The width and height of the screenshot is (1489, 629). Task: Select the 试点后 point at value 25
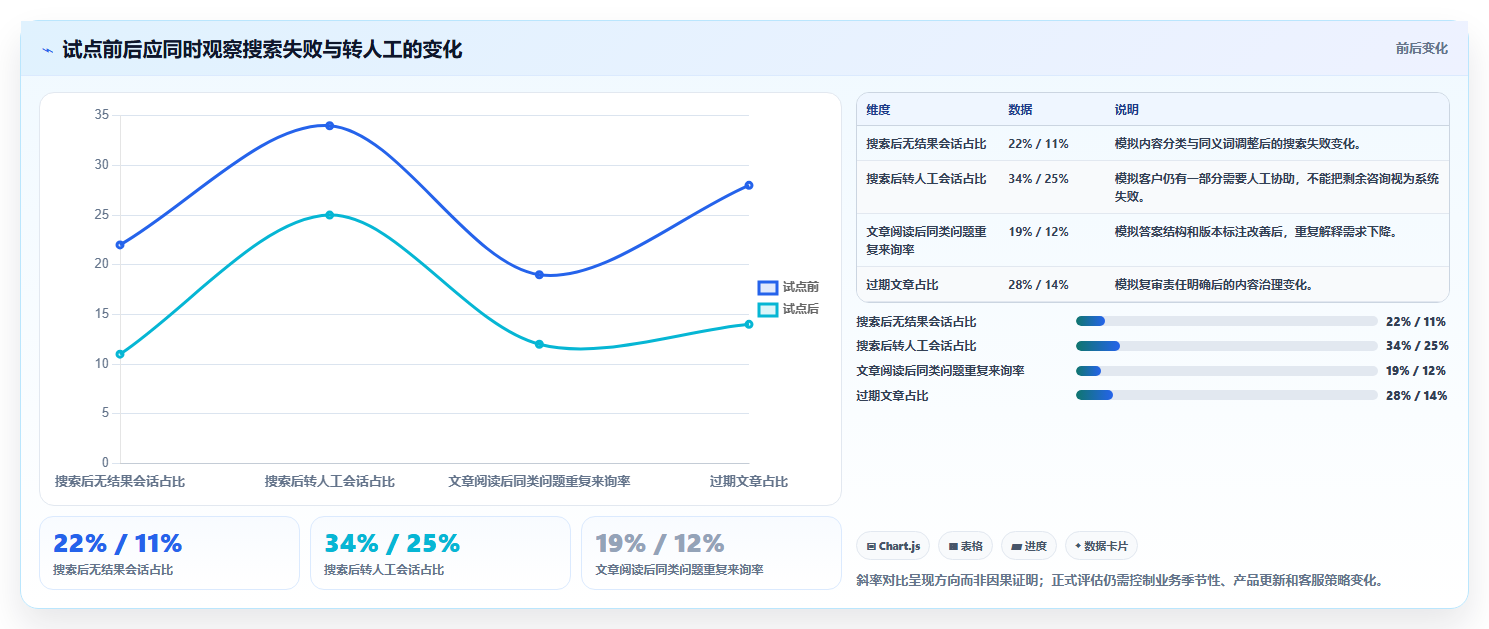pos(329,215)
